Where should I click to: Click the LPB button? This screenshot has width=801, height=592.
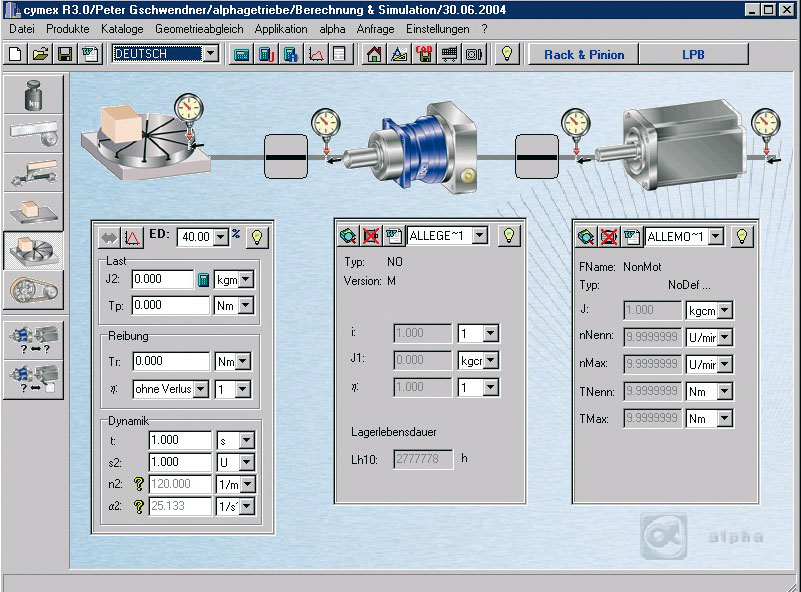tap(693, 54)
